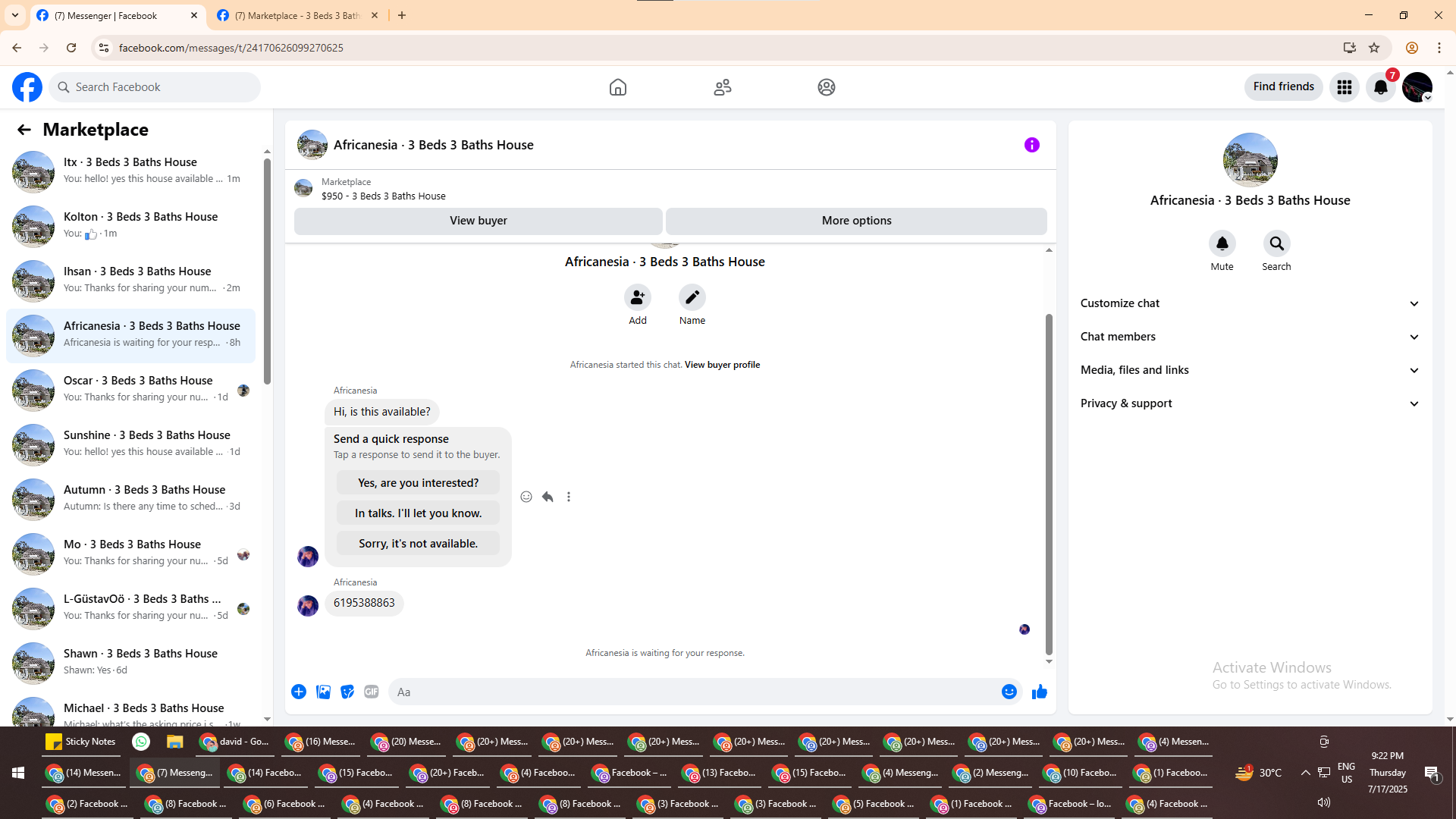Send quick reply 'Sorry, it's not available.'
Viewport: 1456px width, 819px height.
pyautogui.click(x=419, y=544)
